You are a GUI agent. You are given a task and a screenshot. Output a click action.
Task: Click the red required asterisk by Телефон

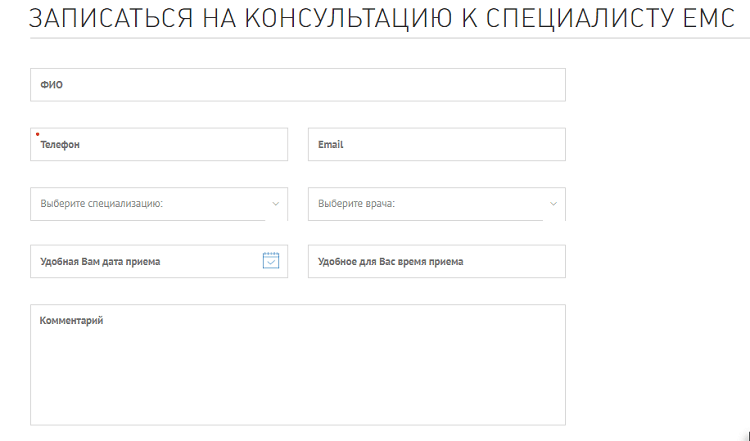pos(37,134)
